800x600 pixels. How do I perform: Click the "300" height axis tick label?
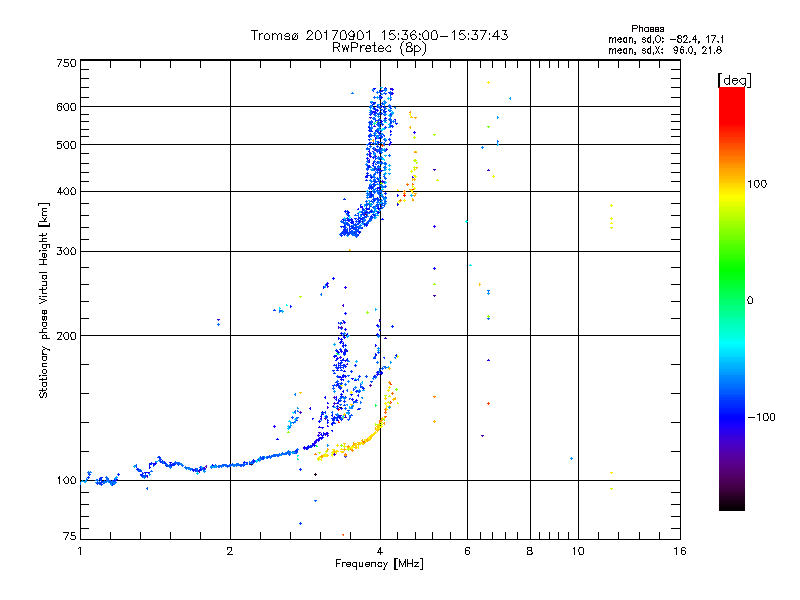66,252
